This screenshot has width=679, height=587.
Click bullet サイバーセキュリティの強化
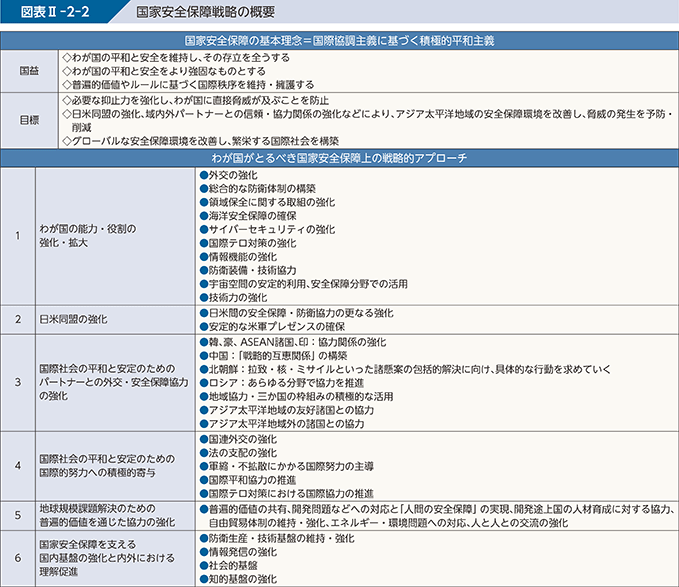pyautogui.click(x=267, y=229)
